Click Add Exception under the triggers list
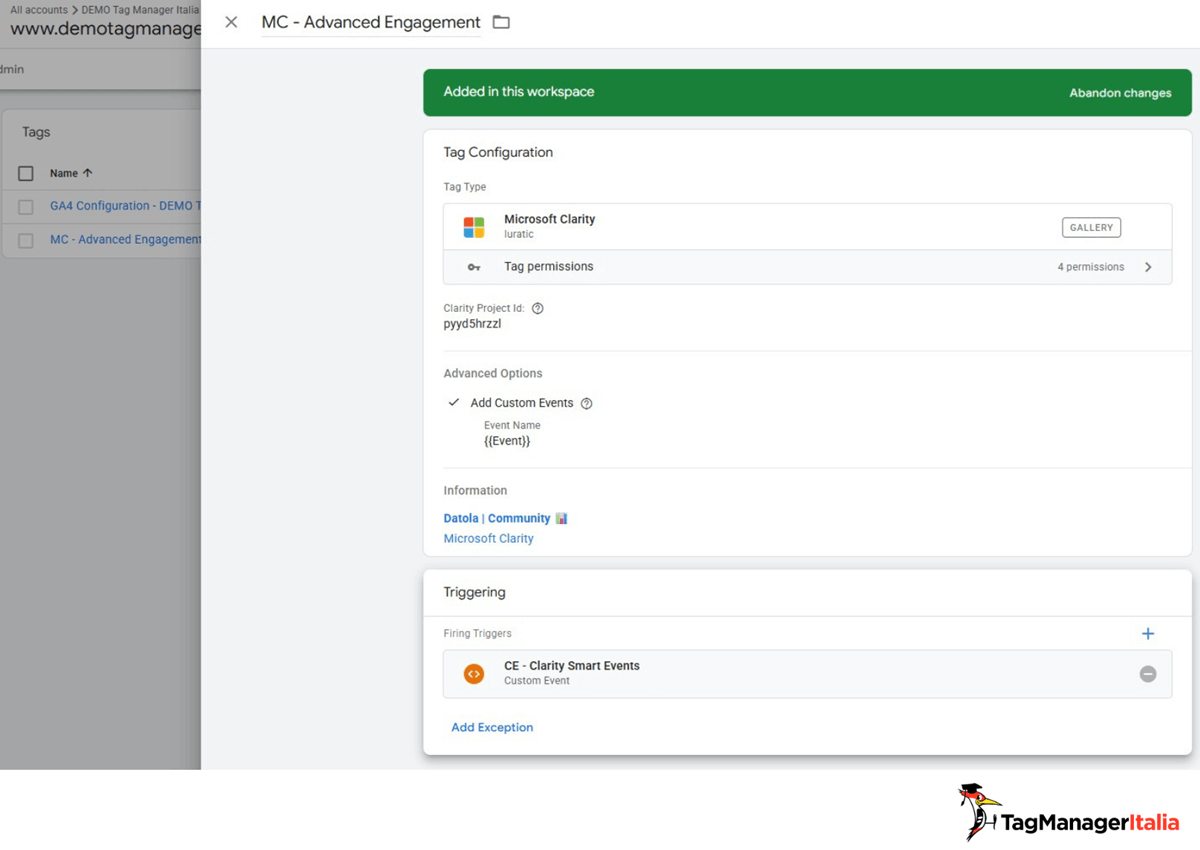The width and height of the screenshot is (1200, 850). tap(491, 727)
